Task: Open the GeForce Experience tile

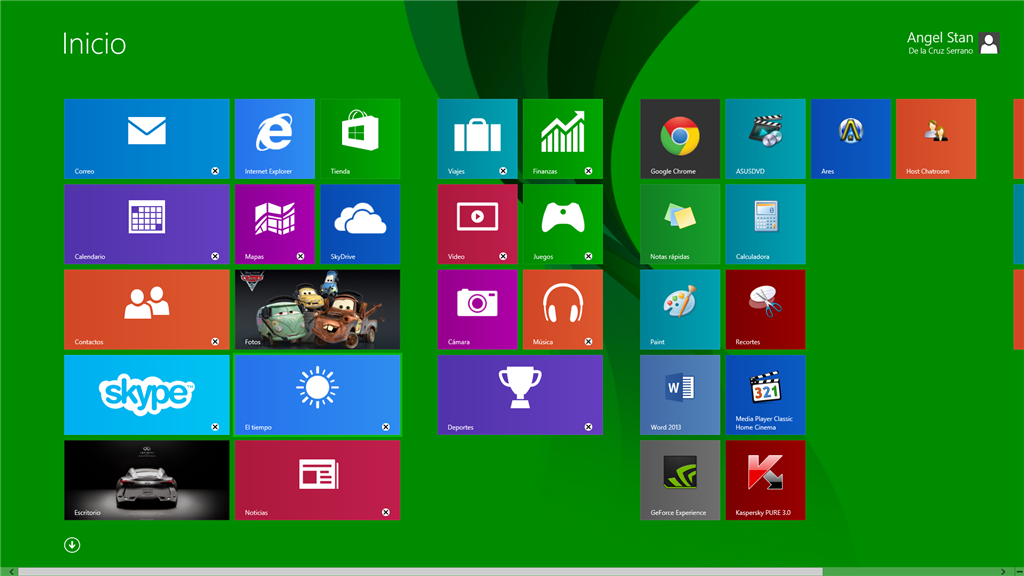Action: click(680, 480)
